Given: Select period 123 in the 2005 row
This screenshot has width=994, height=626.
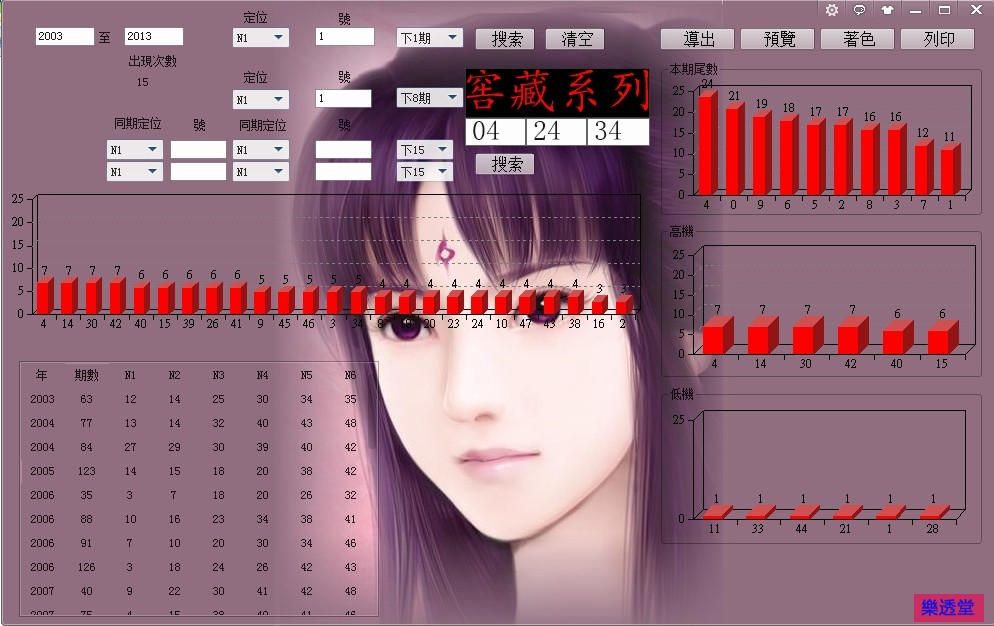Looking at the screenshot, I should pyautogui.click(x=86, y=471).
